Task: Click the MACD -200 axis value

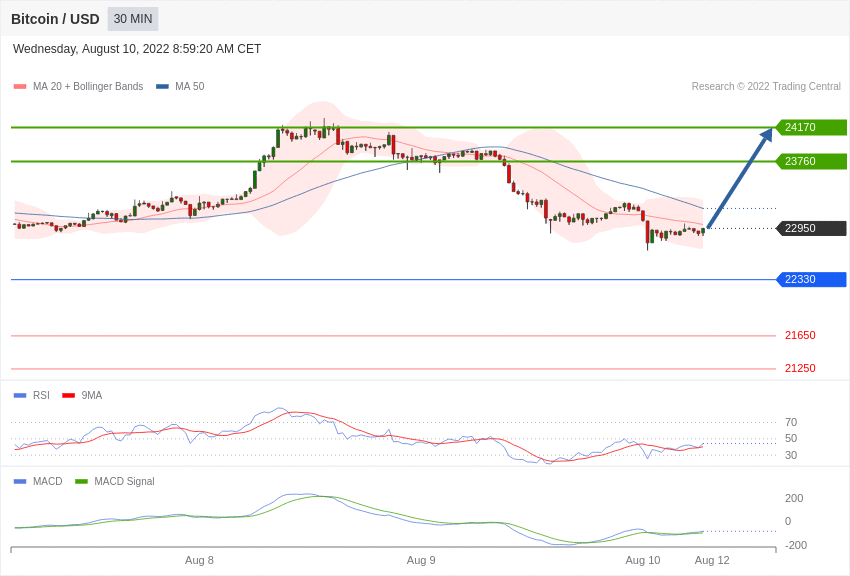Action: click(x=796, y=545)
